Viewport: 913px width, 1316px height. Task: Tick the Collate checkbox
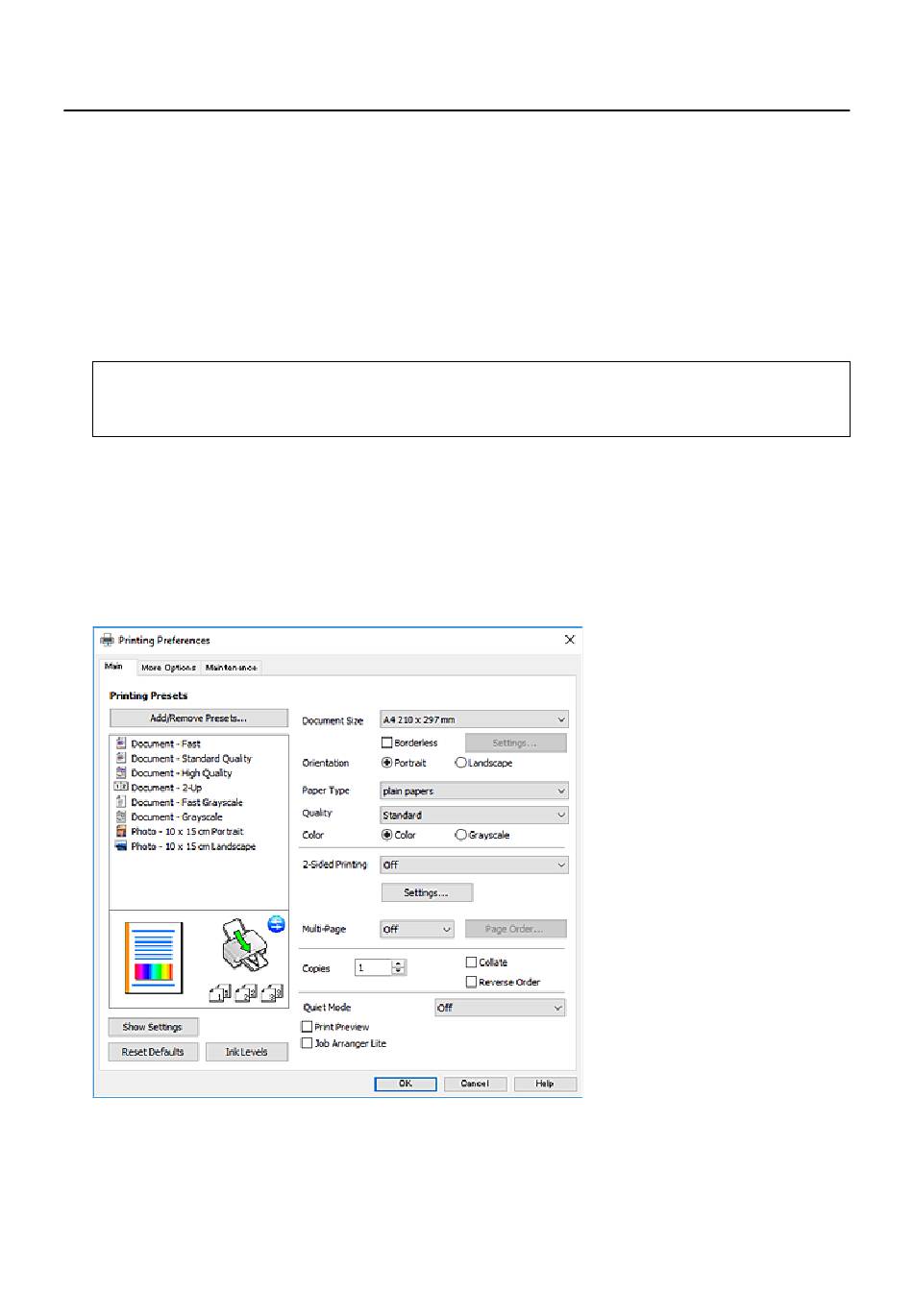point(471,962)
